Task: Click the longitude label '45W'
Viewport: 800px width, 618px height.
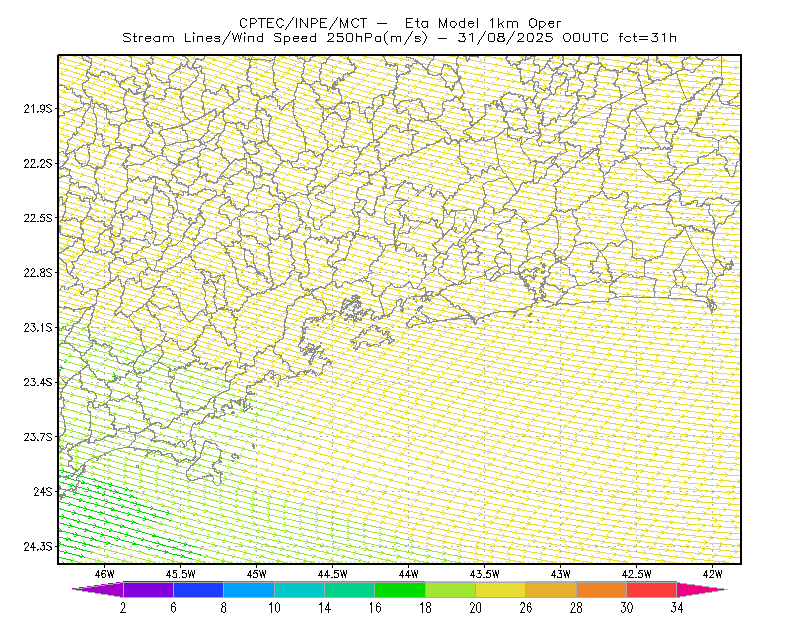Action: [x=257, y=574]
